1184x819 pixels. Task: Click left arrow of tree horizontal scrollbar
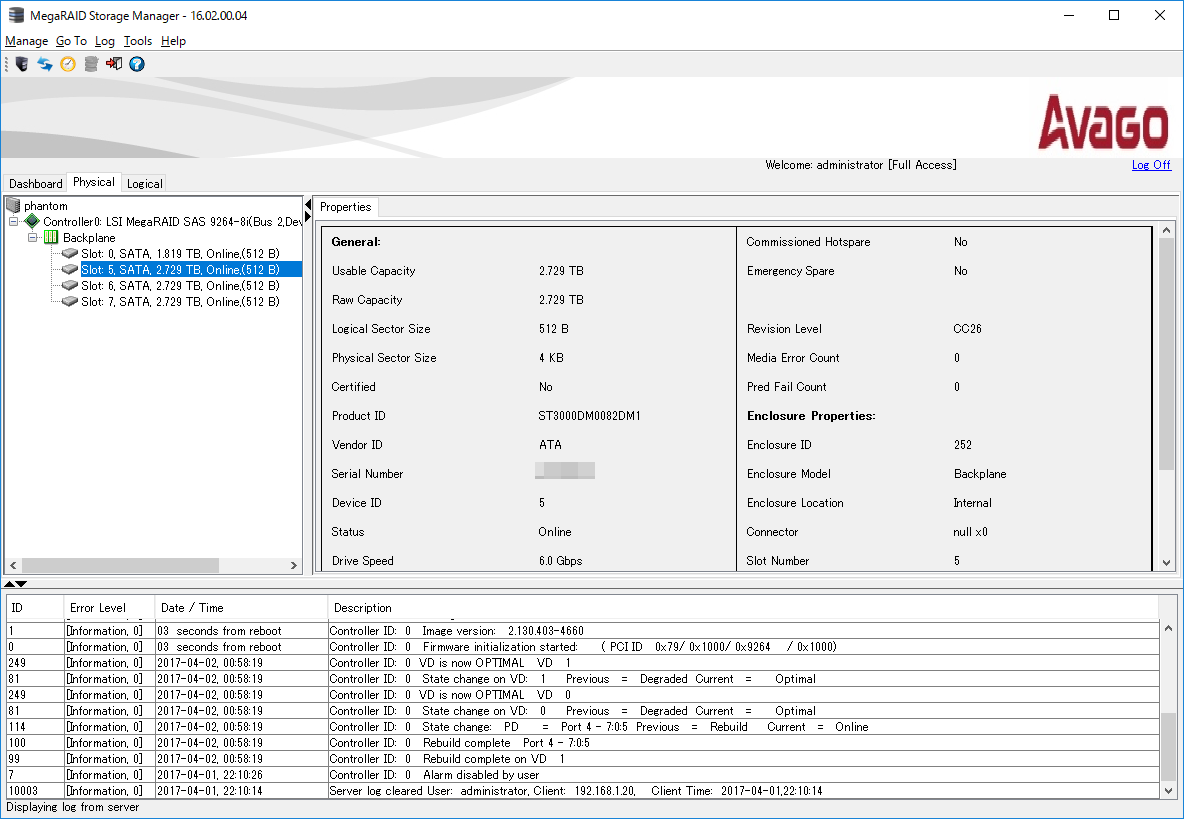tap(13, 565)
